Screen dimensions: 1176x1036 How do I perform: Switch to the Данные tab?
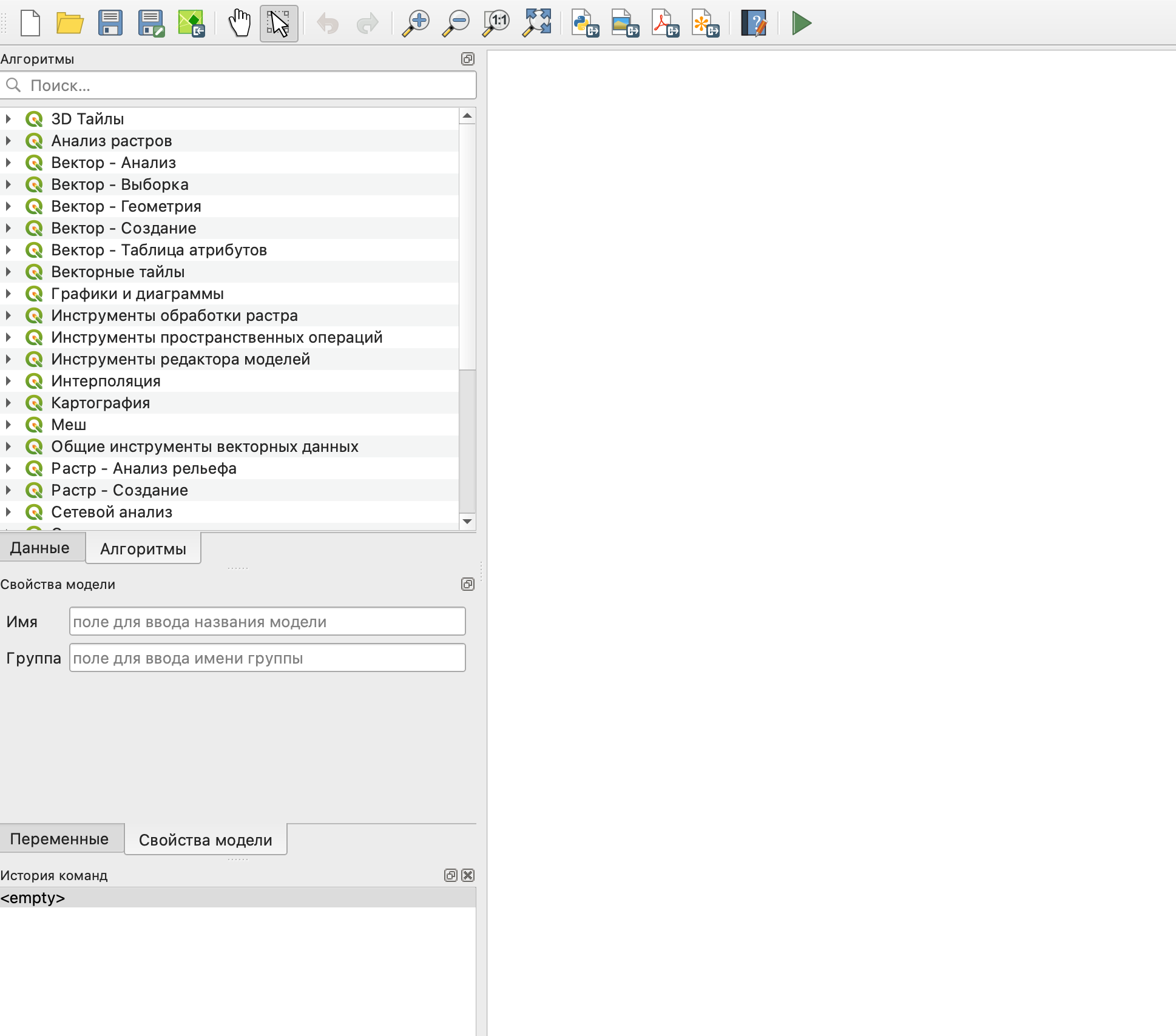coord(40,548)
